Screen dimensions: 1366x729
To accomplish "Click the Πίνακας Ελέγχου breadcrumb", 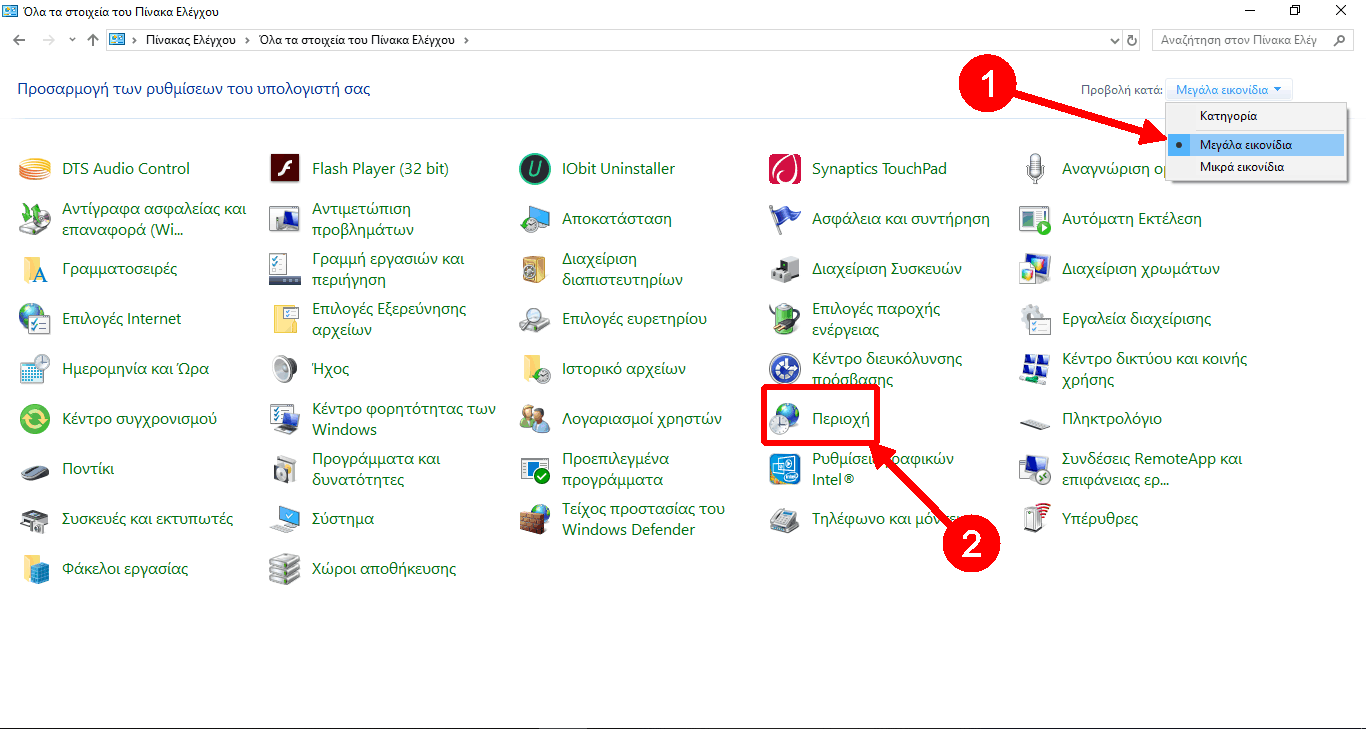I will [x=190, y=40].
